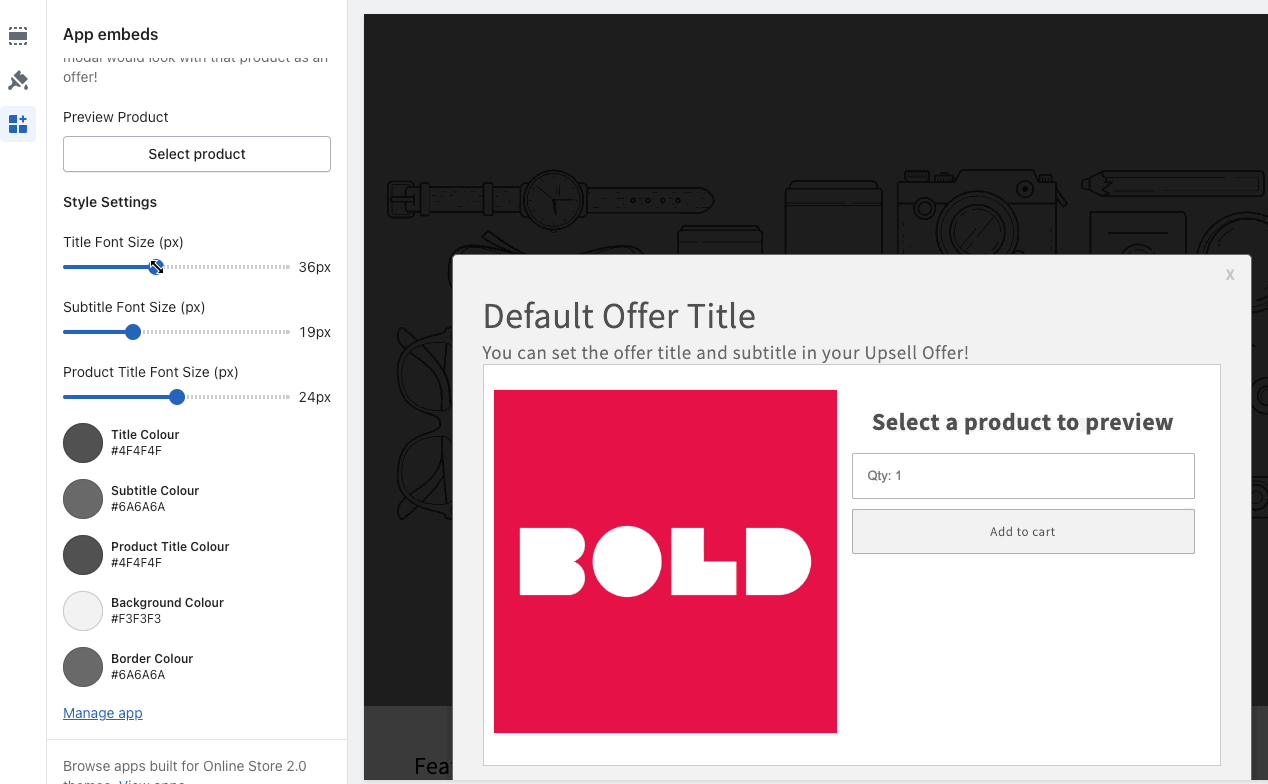
Task: Click the red BOLD product image
Action: 665,561
